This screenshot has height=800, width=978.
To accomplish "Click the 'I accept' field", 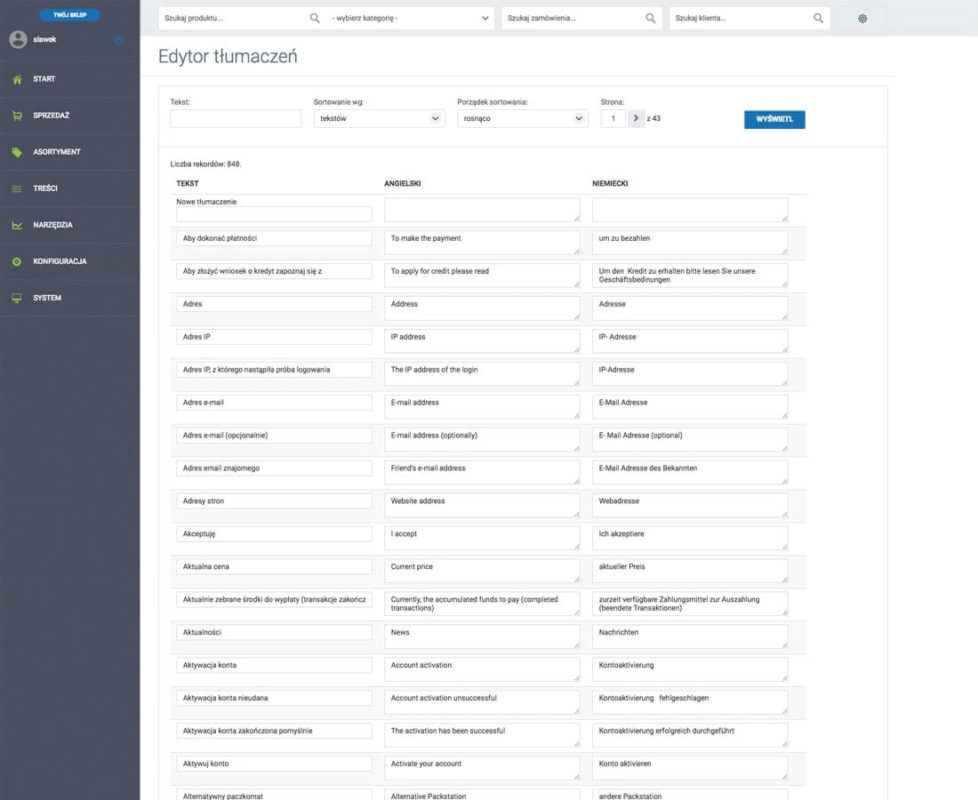I will (482, 538).
